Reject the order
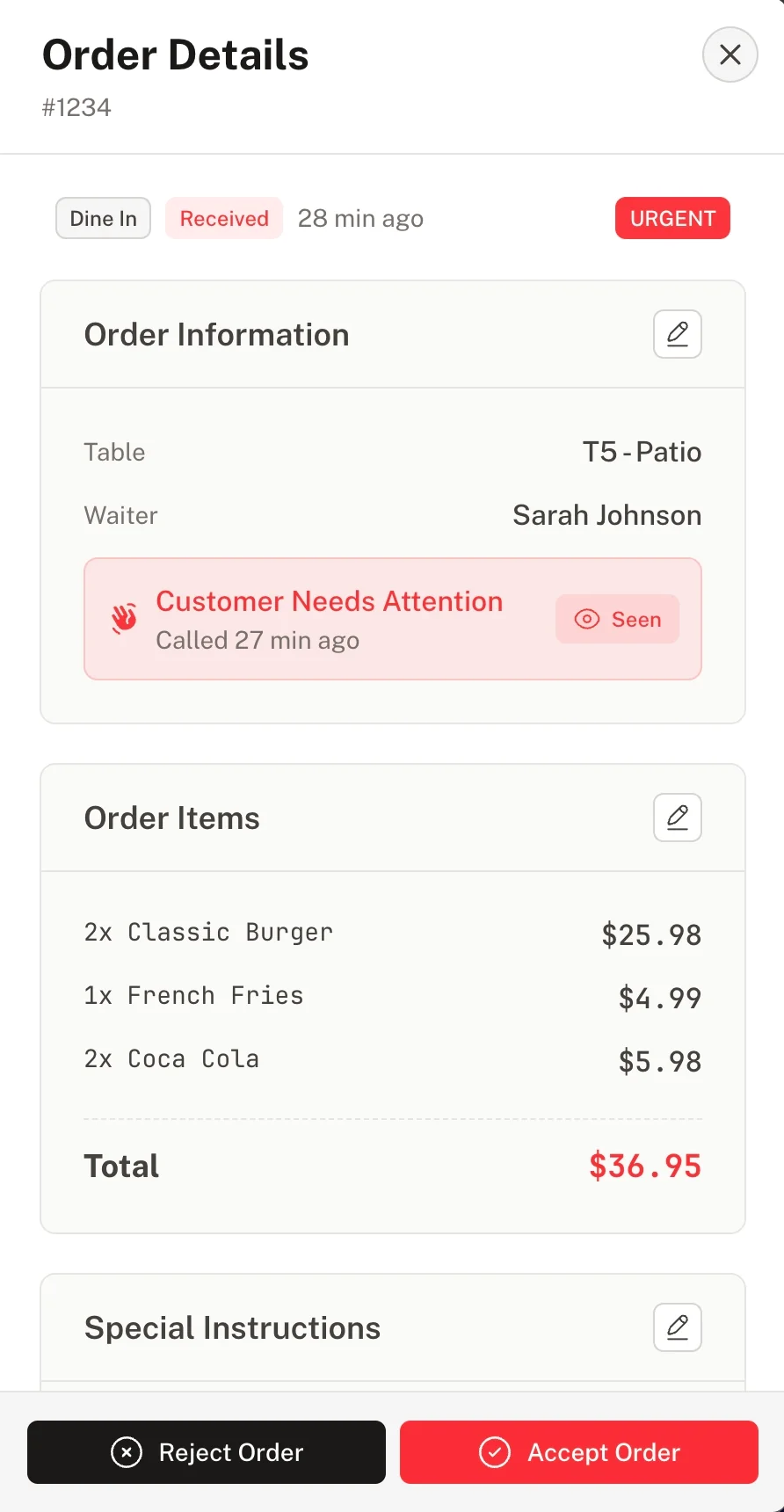 point(207,1452)
